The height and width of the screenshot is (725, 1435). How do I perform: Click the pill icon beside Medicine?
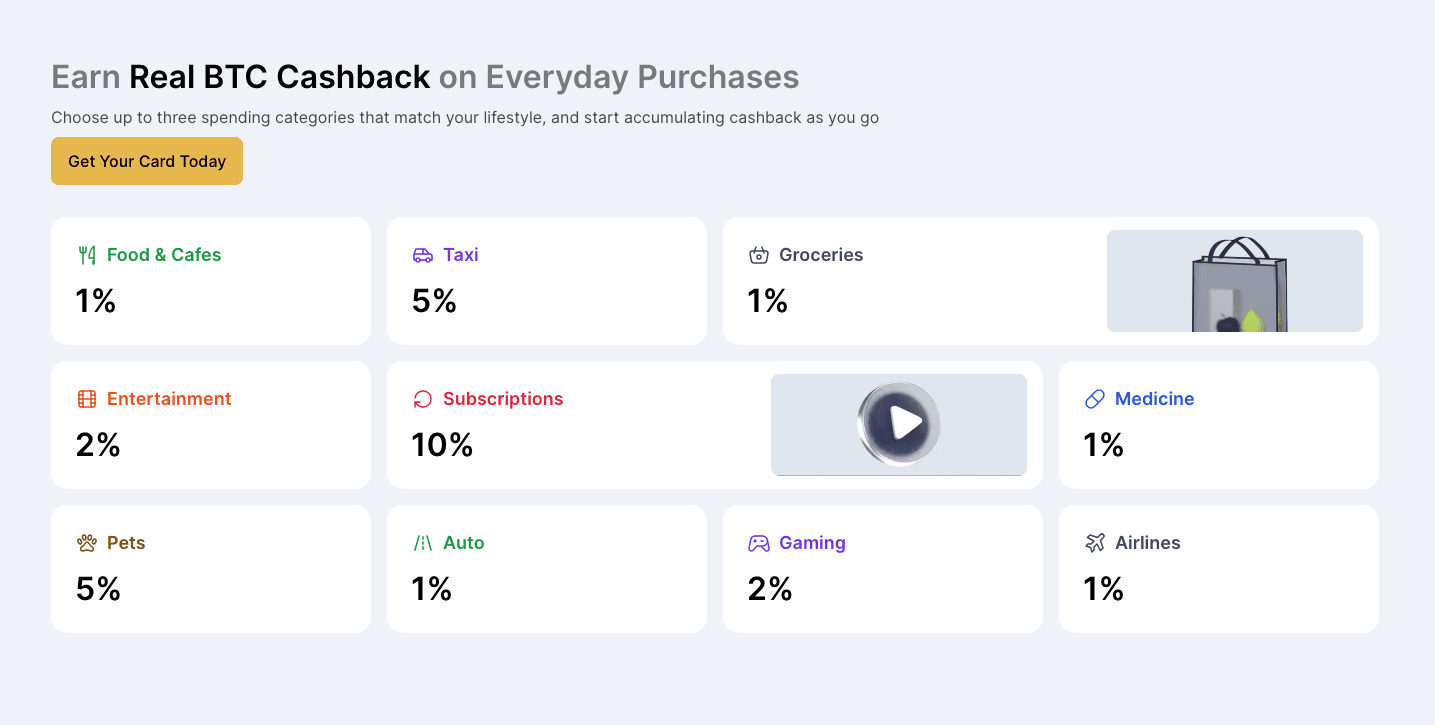coord(1095,399)
